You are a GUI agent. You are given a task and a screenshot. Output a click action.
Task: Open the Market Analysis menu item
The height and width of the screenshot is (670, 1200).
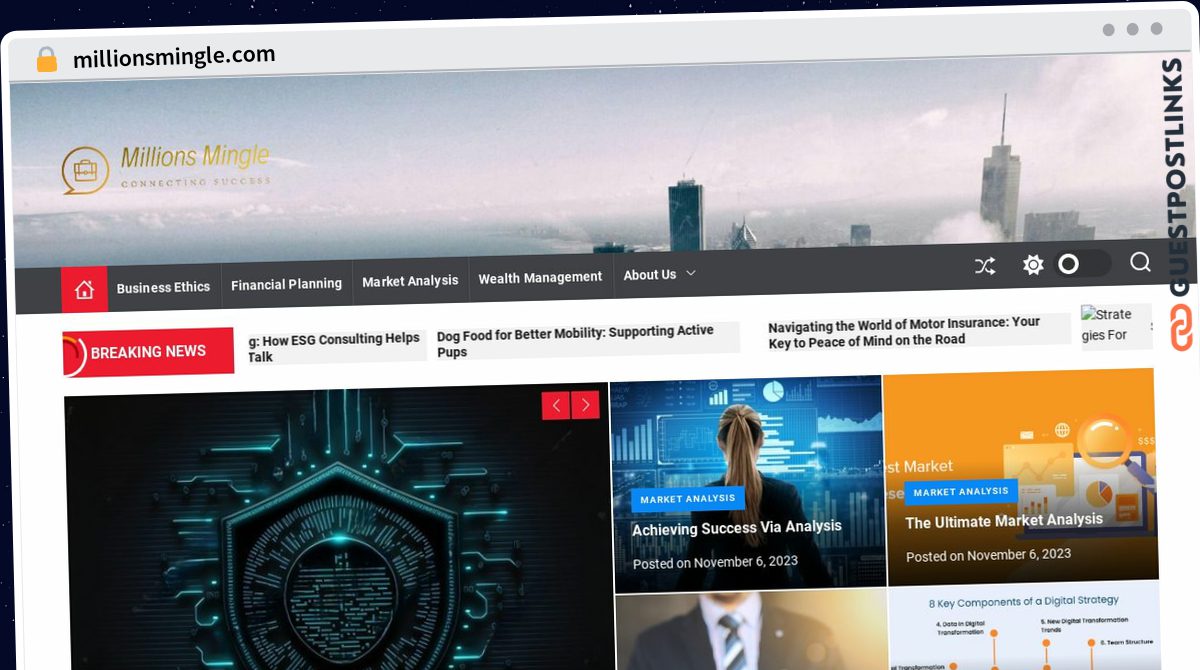(x=410, y=281)
